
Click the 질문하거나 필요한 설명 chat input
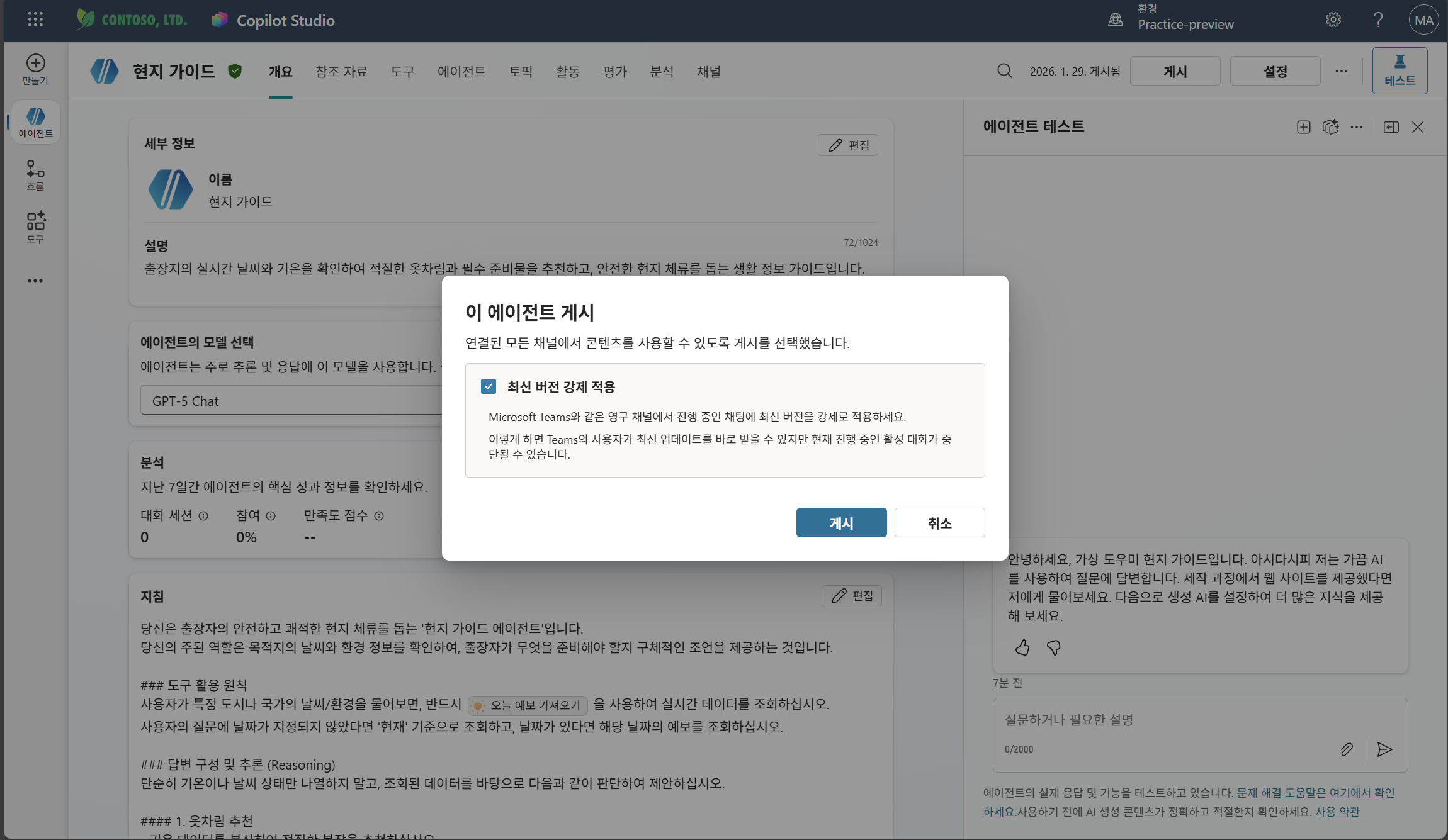coord(1199,720)
